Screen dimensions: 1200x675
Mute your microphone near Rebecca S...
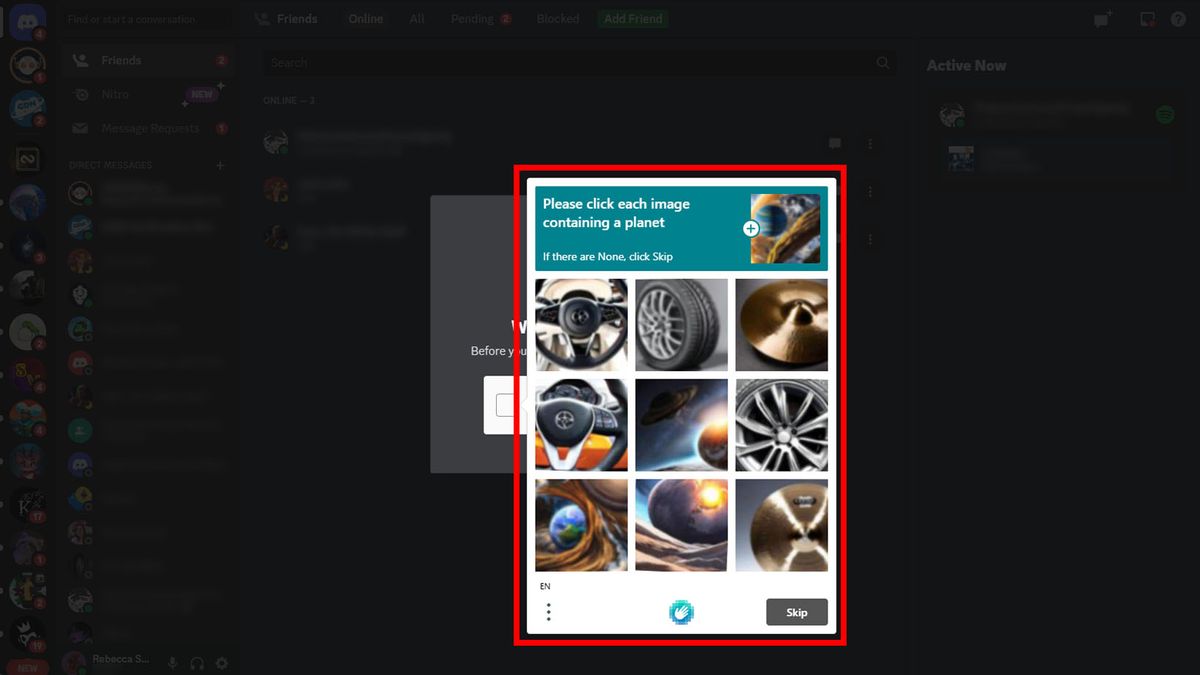tap(173, 662)
